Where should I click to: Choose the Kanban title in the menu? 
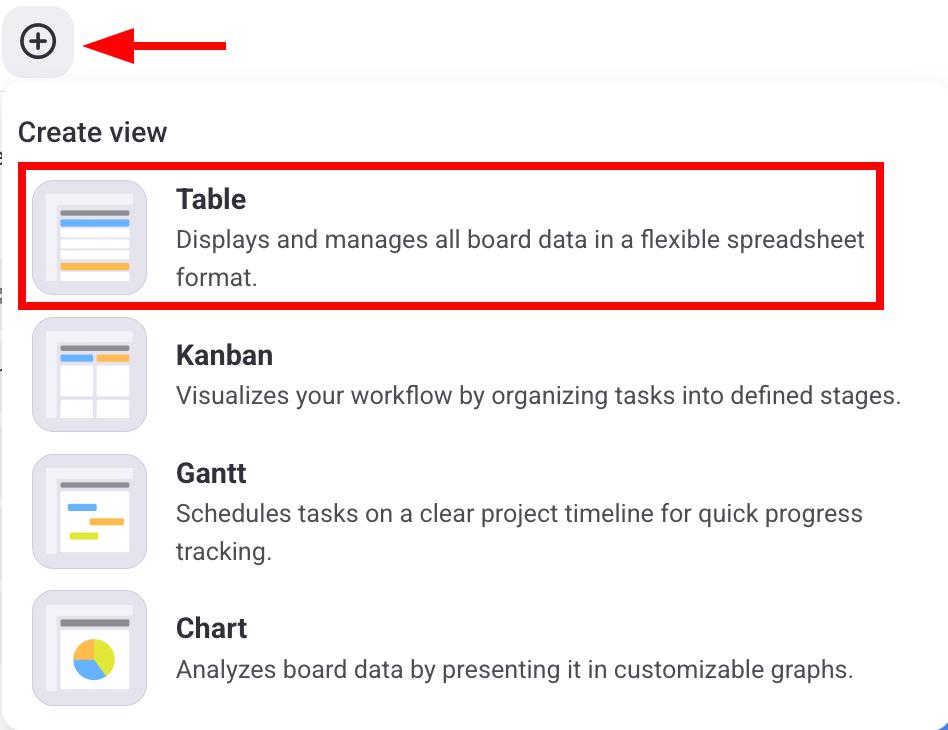pyautogui.click(x=224, y=355)
